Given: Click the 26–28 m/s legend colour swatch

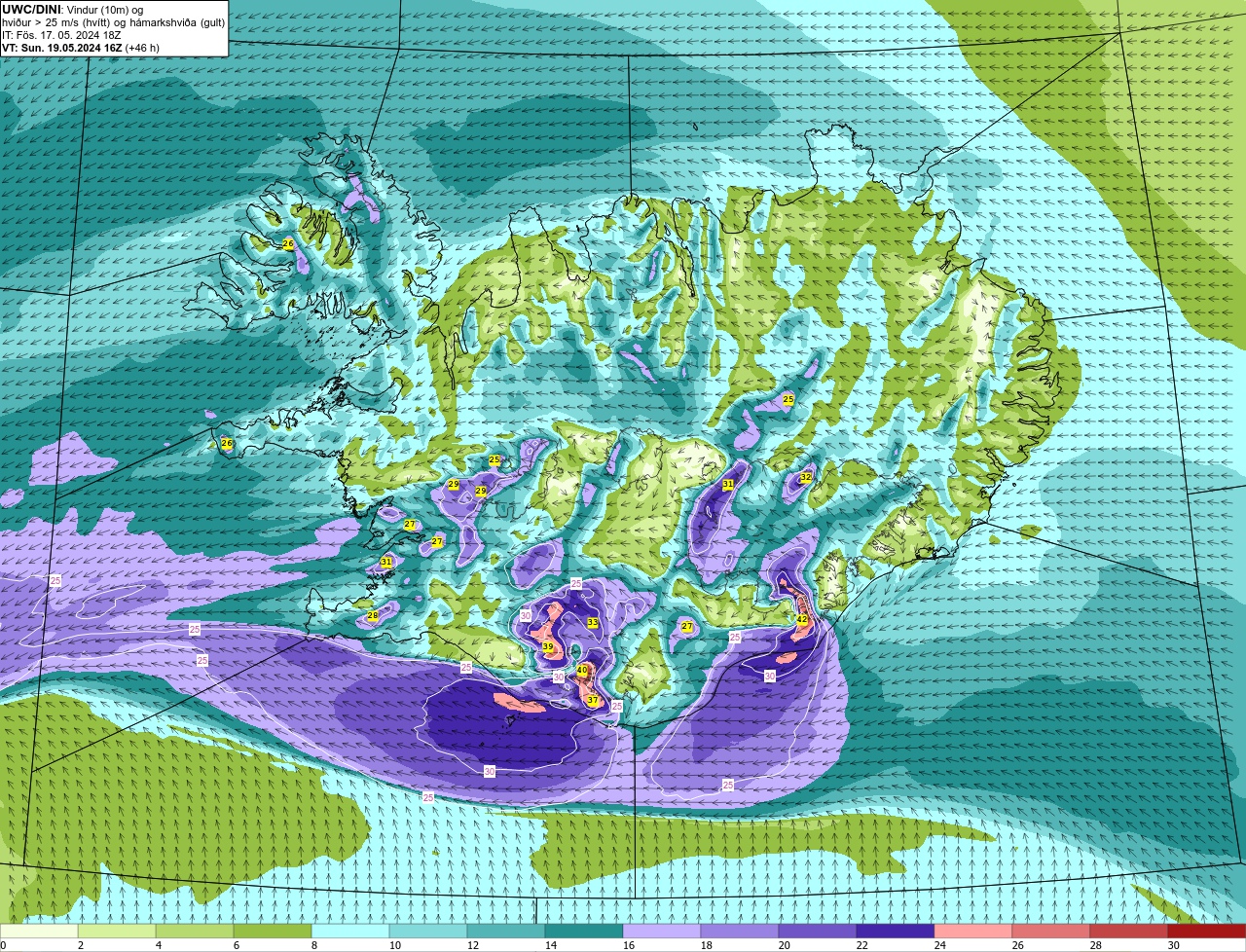Looking at the screenshot, I should [x=1051, y=932].
